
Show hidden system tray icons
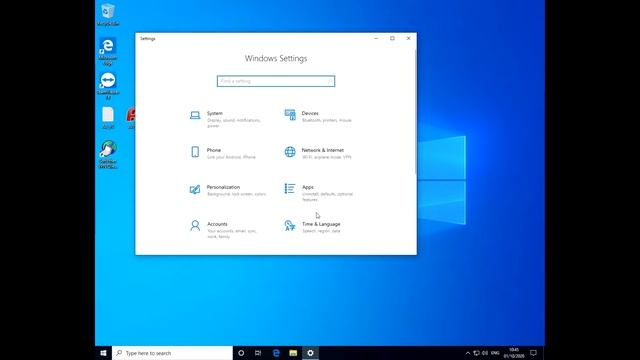[x=468, y=353]
